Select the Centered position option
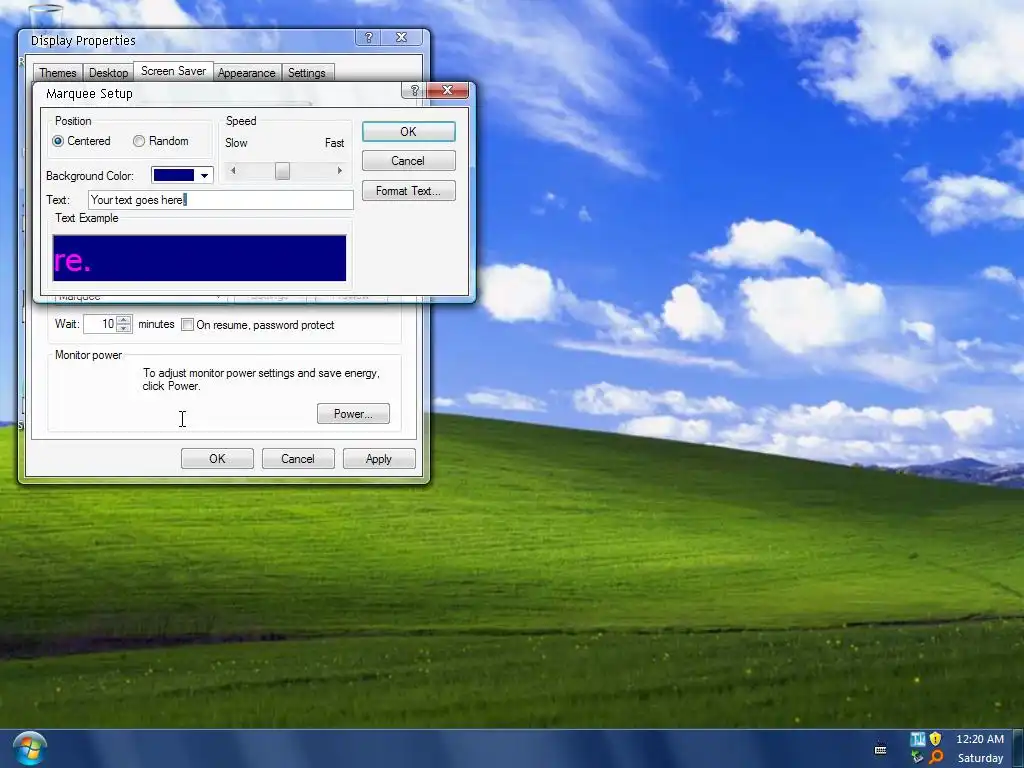 tap(82, 141)
